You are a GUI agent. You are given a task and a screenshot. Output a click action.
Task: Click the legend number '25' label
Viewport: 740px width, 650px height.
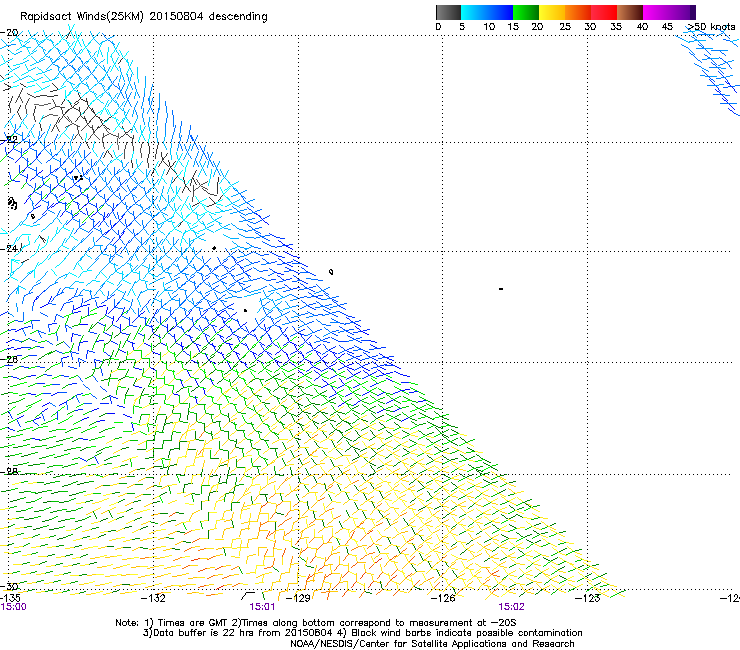point(565,27)
